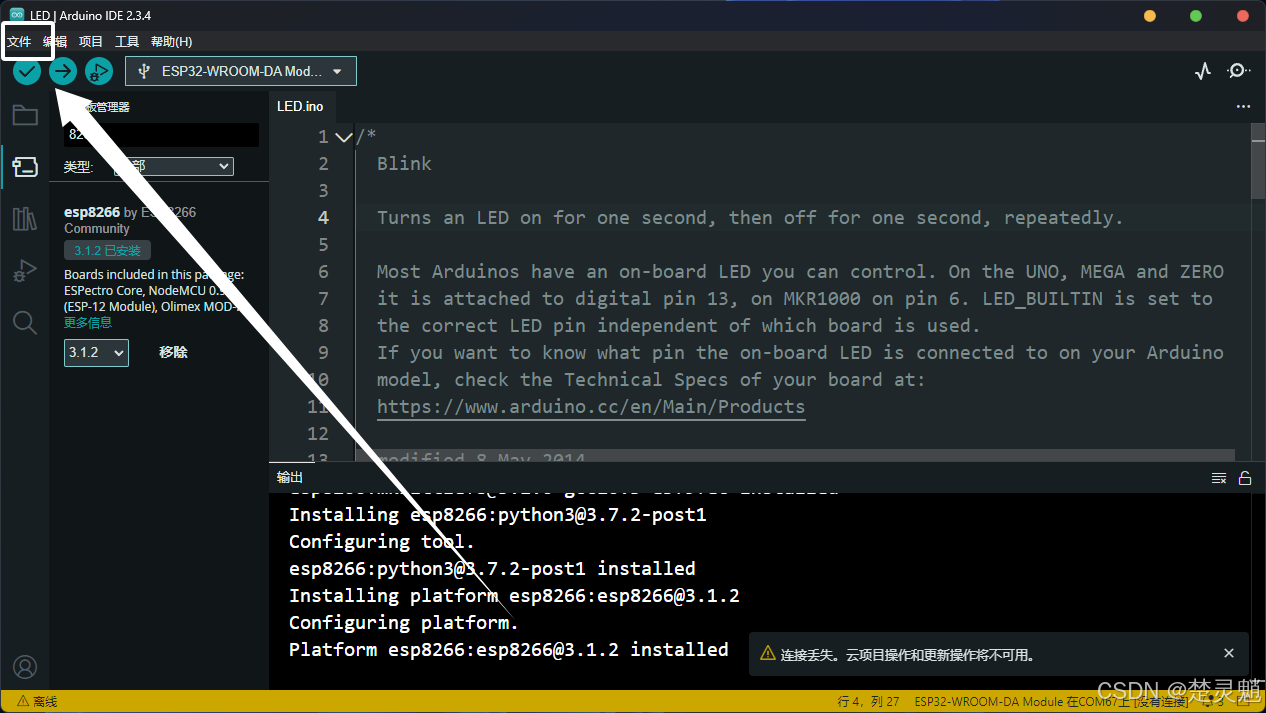Click 'Configuring platform.' output line
Viewport: 1266px width, 713px height.
tap(404, 622)
